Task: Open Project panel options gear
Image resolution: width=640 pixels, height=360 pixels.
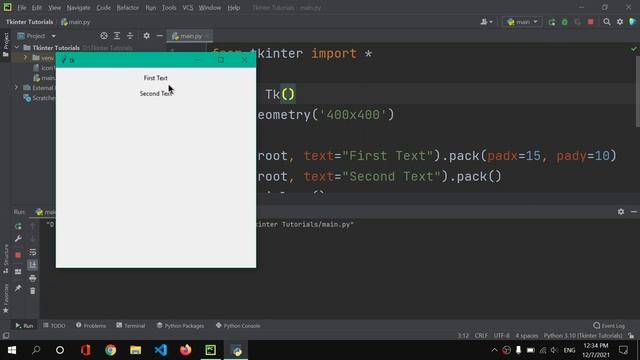Action: pos(147,36)
